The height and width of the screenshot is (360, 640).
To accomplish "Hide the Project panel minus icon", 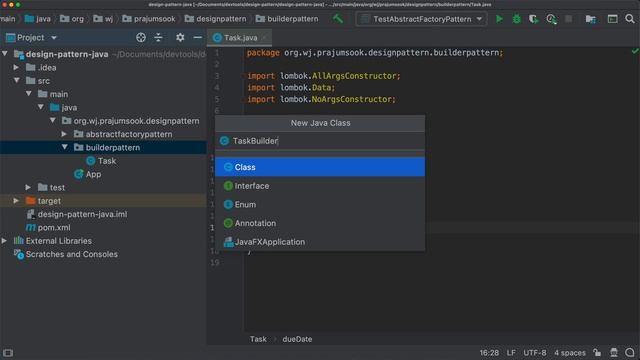I will click(198, 38).
